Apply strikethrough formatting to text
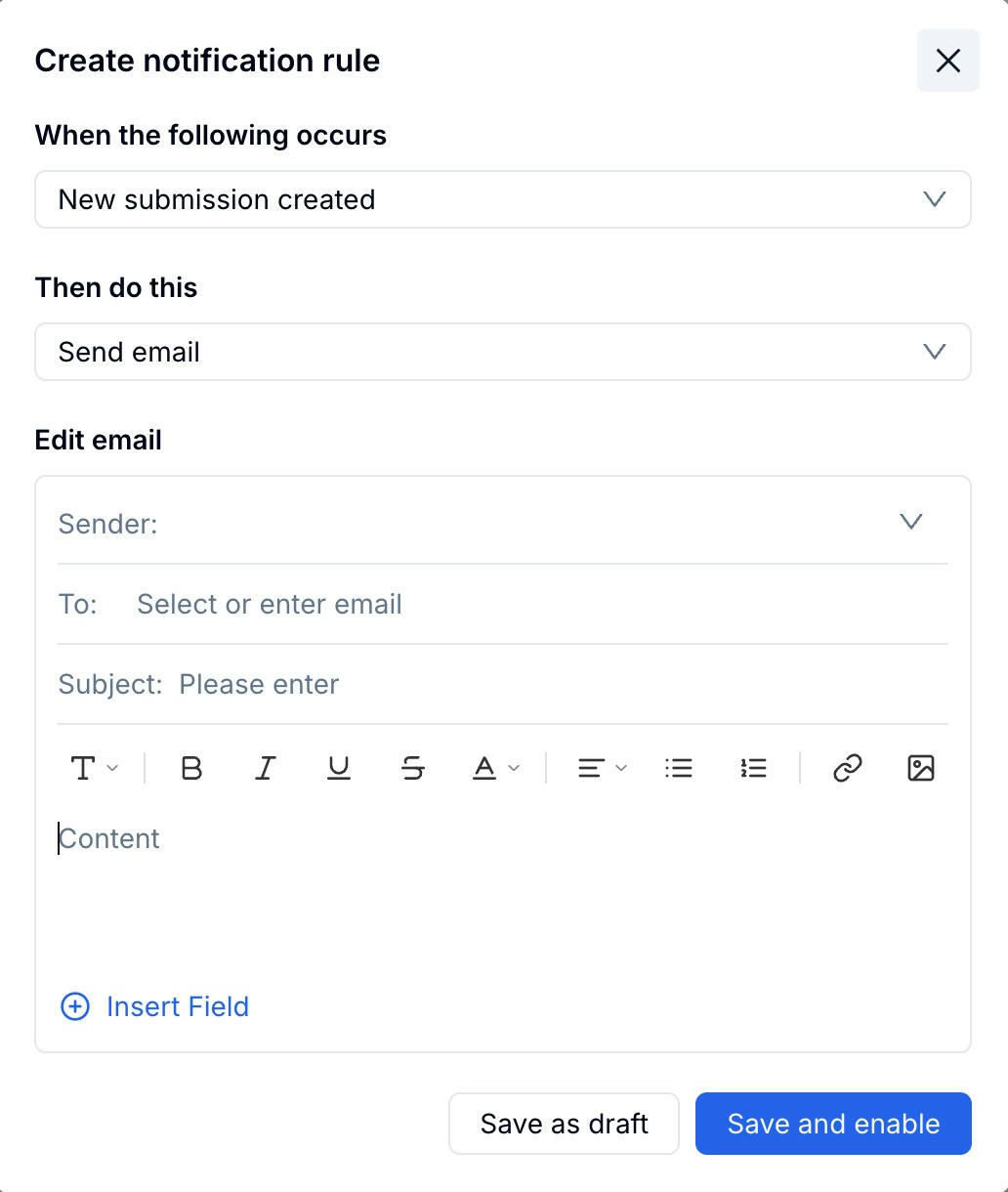This screenshot has width=1008, height=1192. click(412, 768)
